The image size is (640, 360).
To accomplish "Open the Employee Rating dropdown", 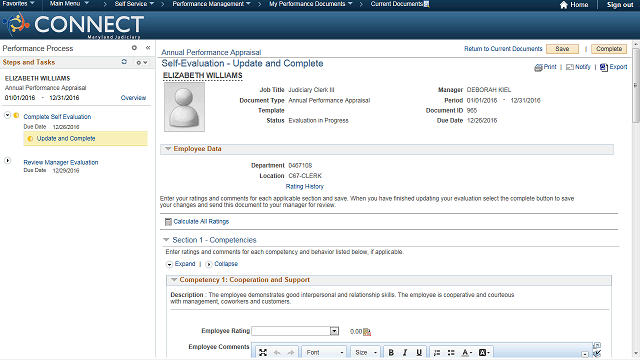I will (x=334, y=331).
